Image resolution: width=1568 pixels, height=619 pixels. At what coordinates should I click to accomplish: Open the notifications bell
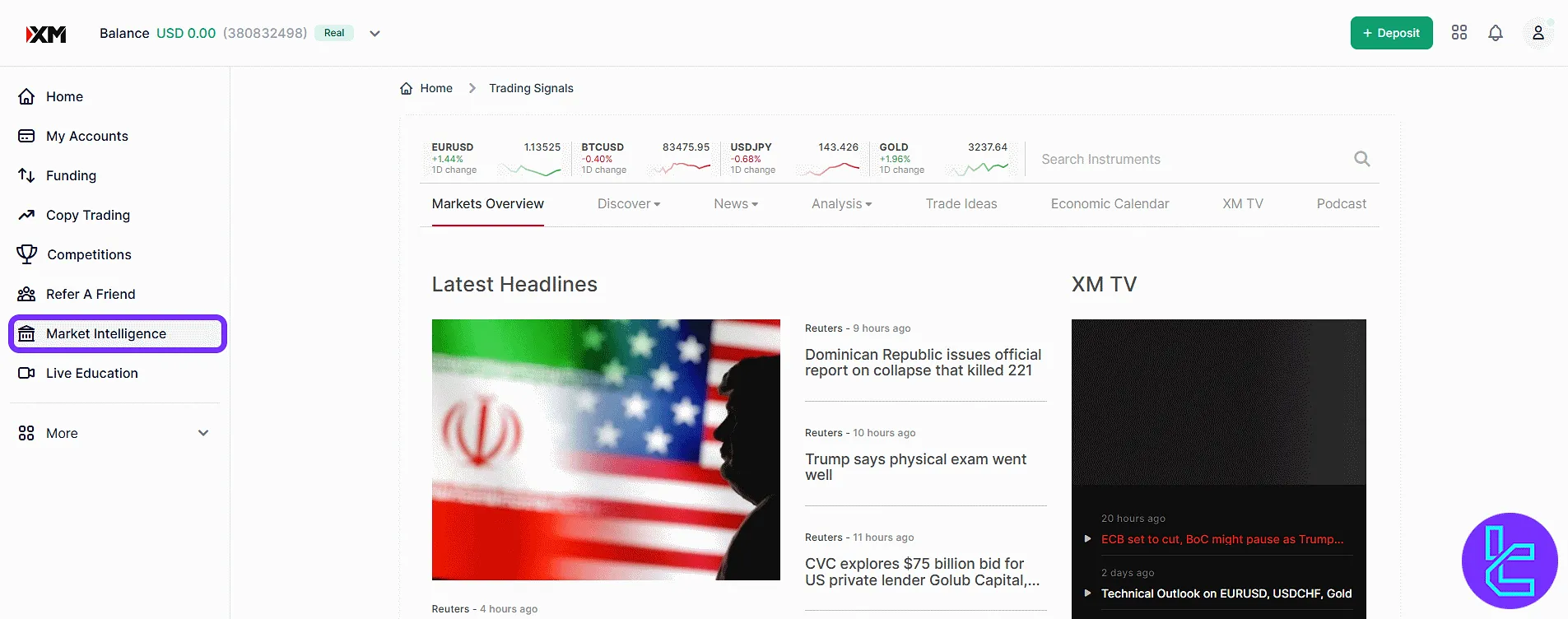(1496, 33)
